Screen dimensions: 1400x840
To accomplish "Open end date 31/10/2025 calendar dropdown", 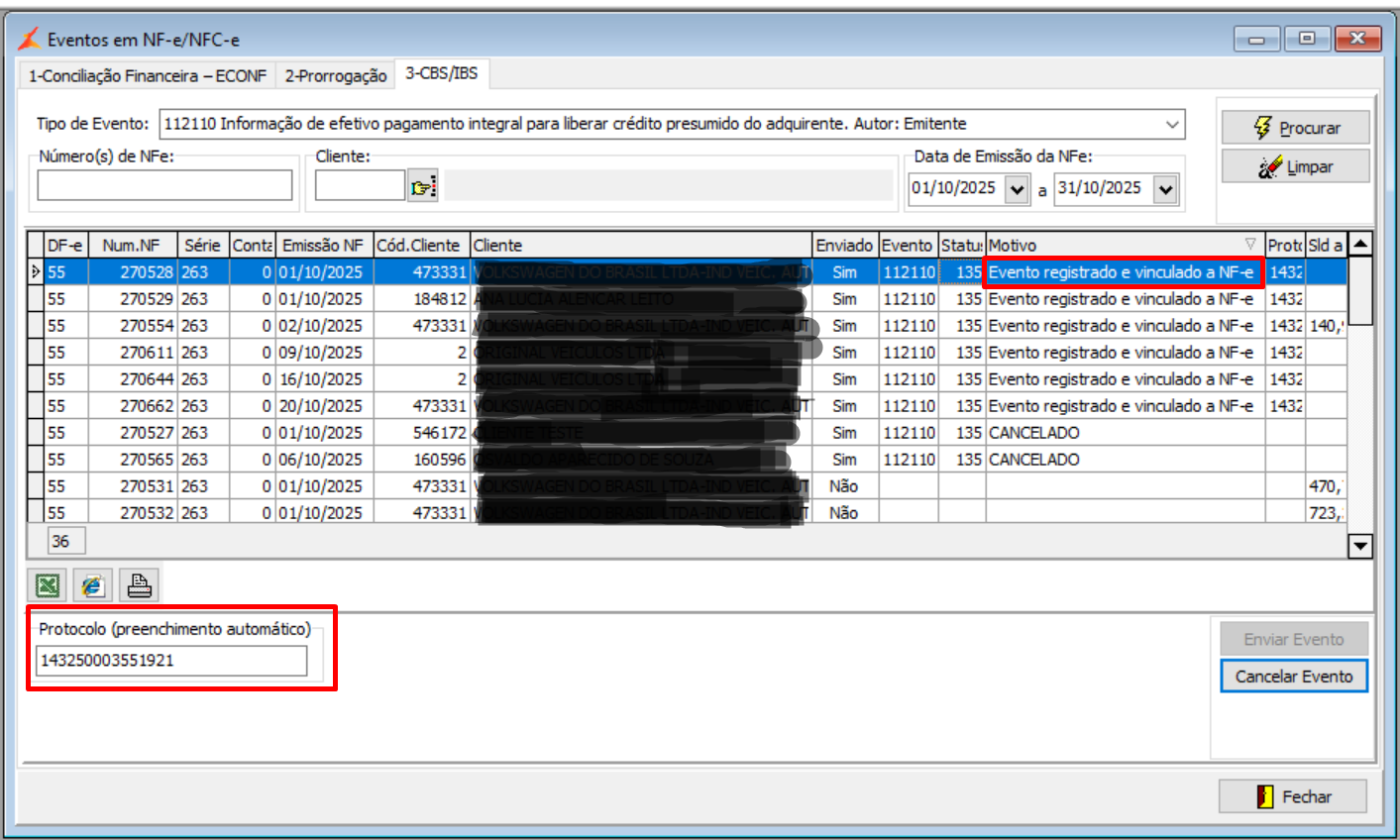I will (x=1166, y=189).
